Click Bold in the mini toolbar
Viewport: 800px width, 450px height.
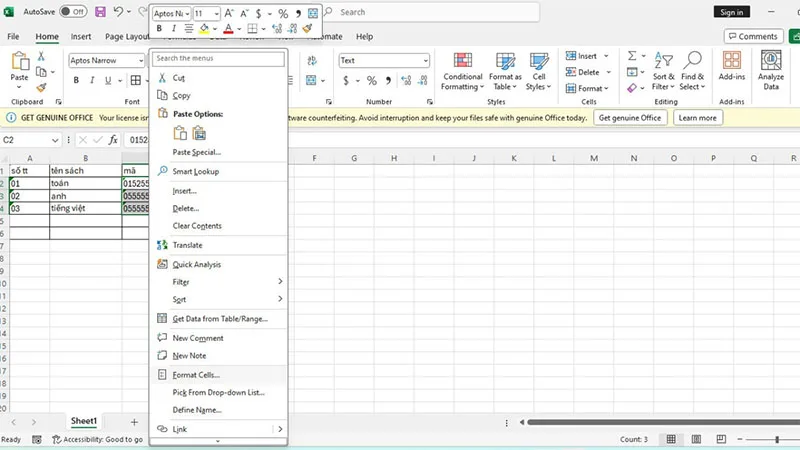(x=159, y=29)
